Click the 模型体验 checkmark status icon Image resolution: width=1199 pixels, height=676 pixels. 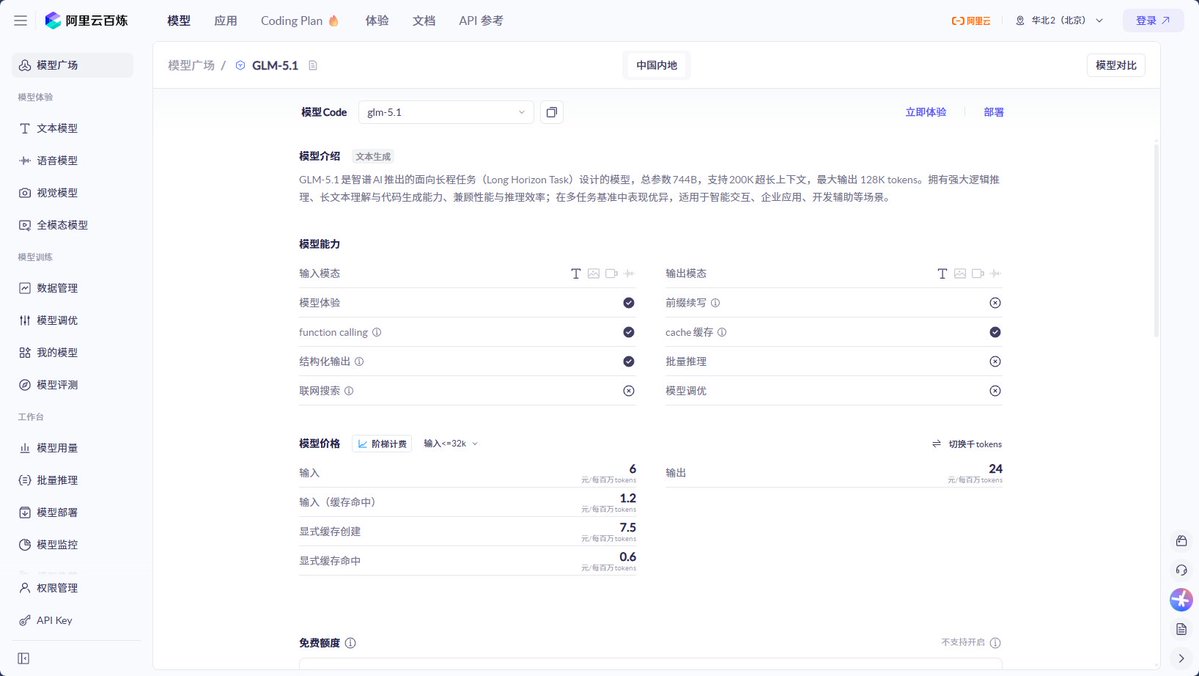click(x=629, y=303)
